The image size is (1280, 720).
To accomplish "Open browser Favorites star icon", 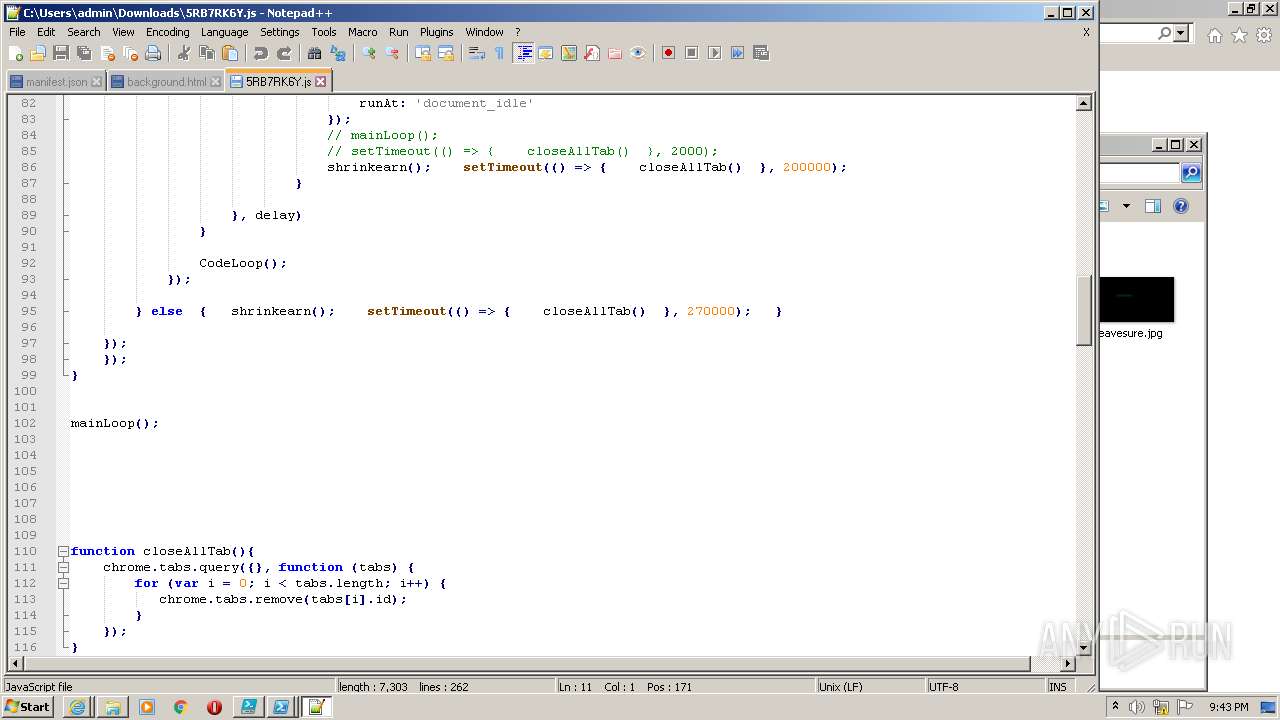I will (1239, 35).
